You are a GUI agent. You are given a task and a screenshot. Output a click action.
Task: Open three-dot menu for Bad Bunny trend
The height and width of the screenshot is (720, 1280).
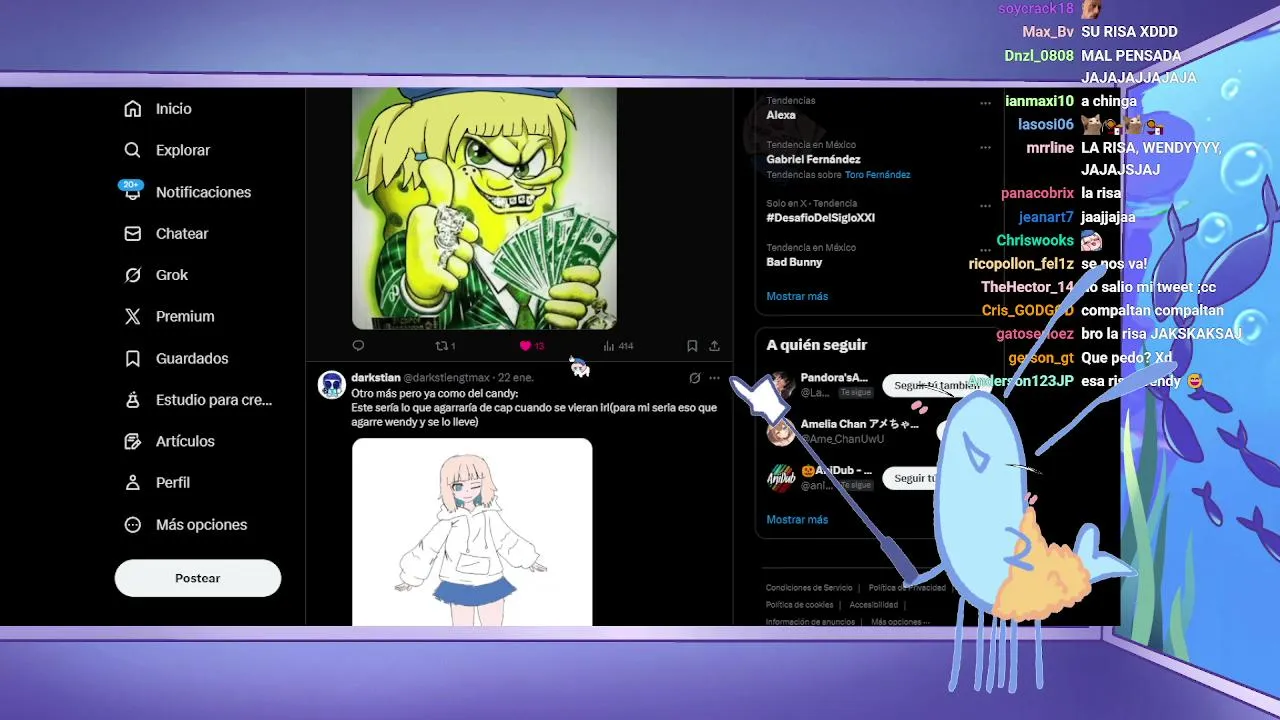click(x=985, y=248)
